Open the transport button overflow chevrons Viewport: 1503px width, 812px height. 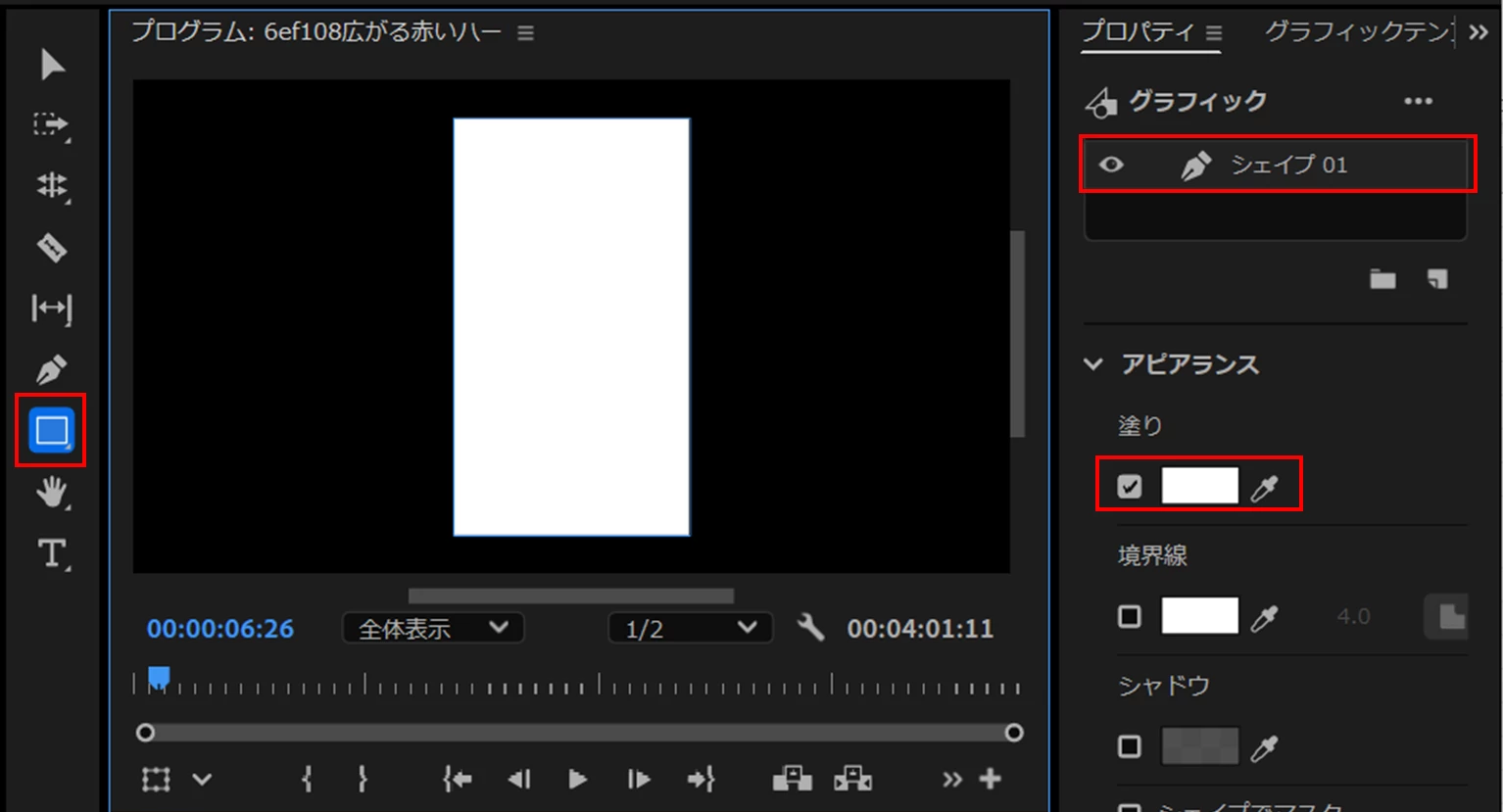951,780
